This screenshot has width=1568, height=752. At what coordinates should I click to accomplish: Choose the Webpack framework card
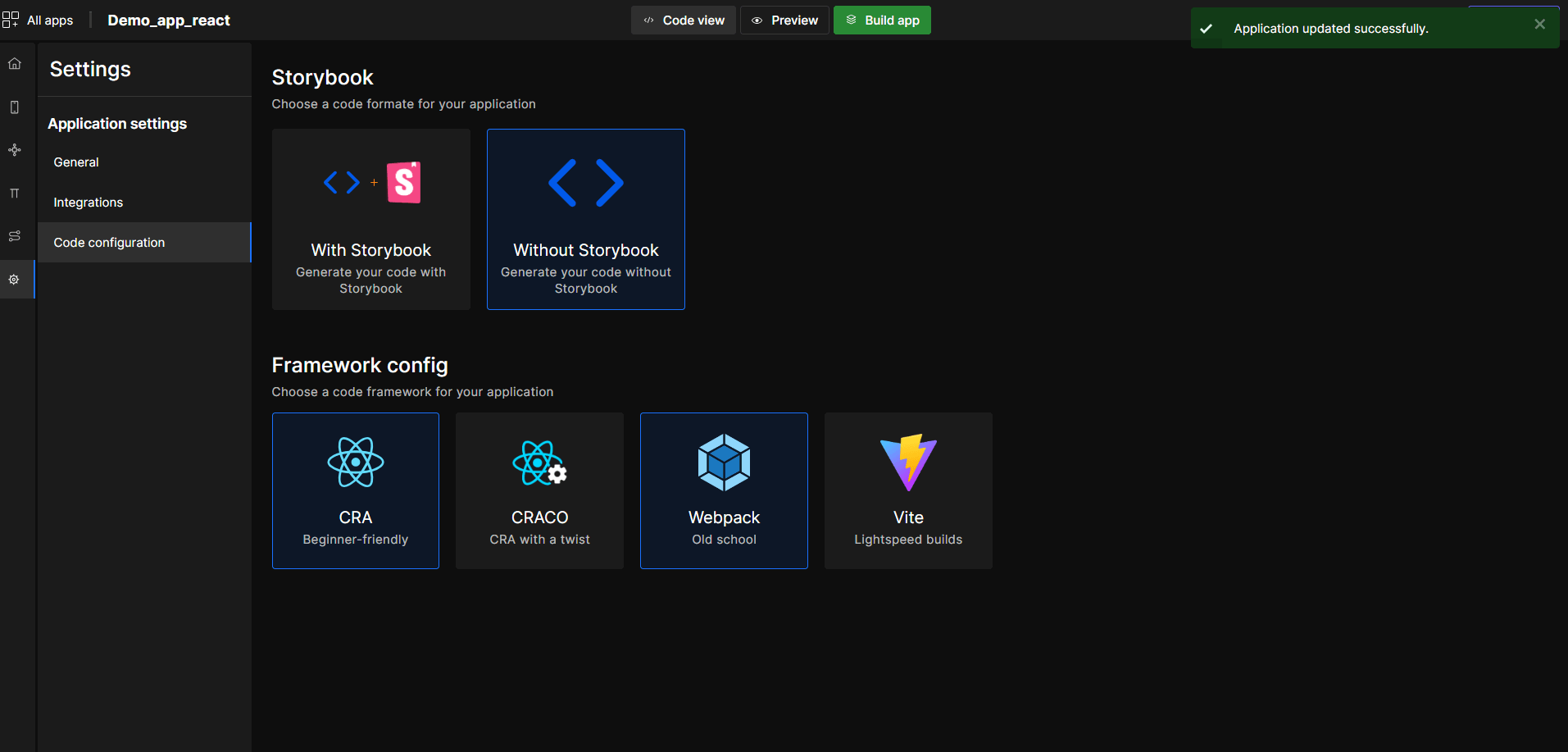724,490
